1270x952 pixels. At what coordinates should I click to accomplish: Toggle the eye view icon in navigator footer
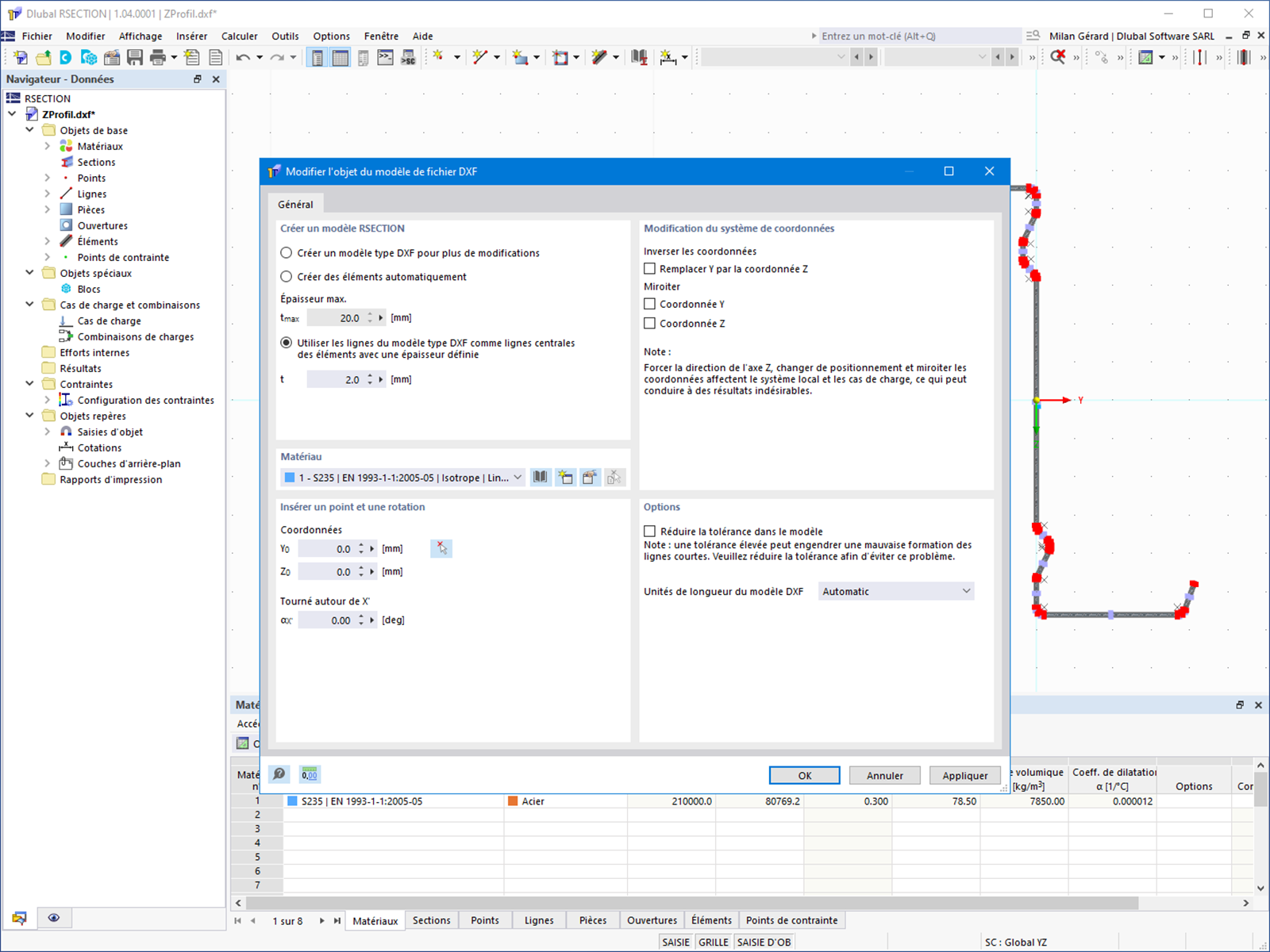pos(54,918)
